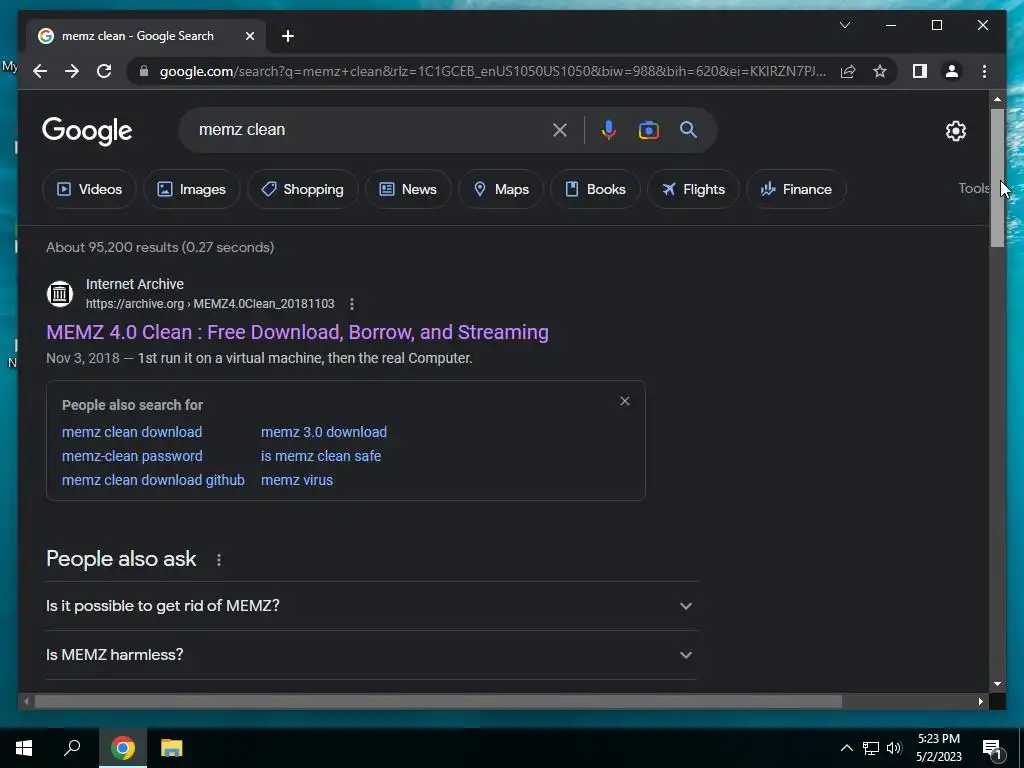This screenshot has width=1024, height=768.
Task: Click scroll-down arrow of vertical scrollbar
Action: tap(997, 684)
